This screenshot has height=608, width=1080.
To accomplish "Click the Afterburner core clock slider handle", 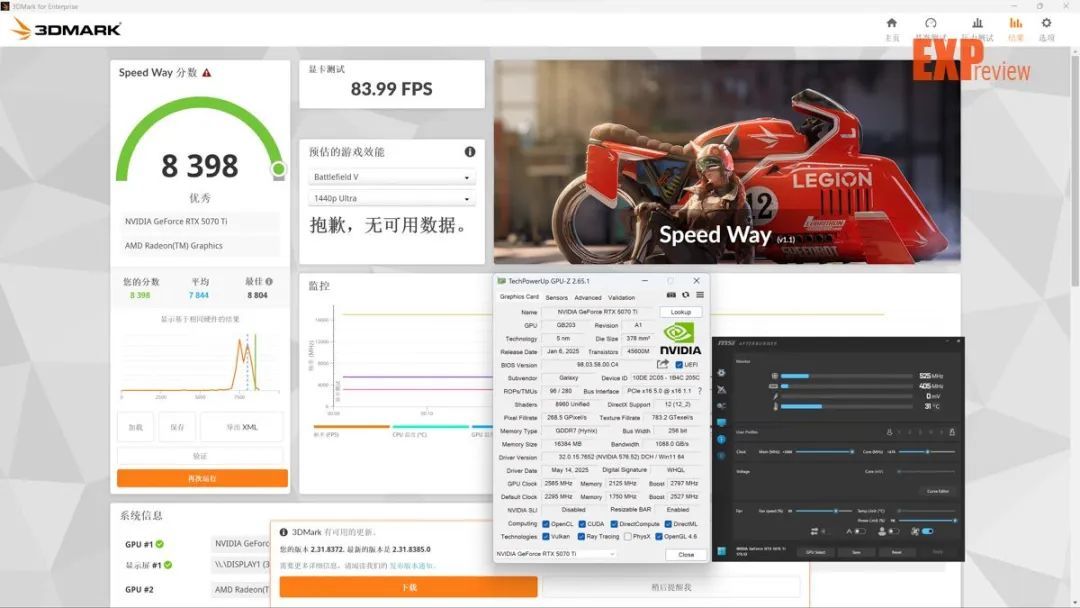I will tap(927, 452).
